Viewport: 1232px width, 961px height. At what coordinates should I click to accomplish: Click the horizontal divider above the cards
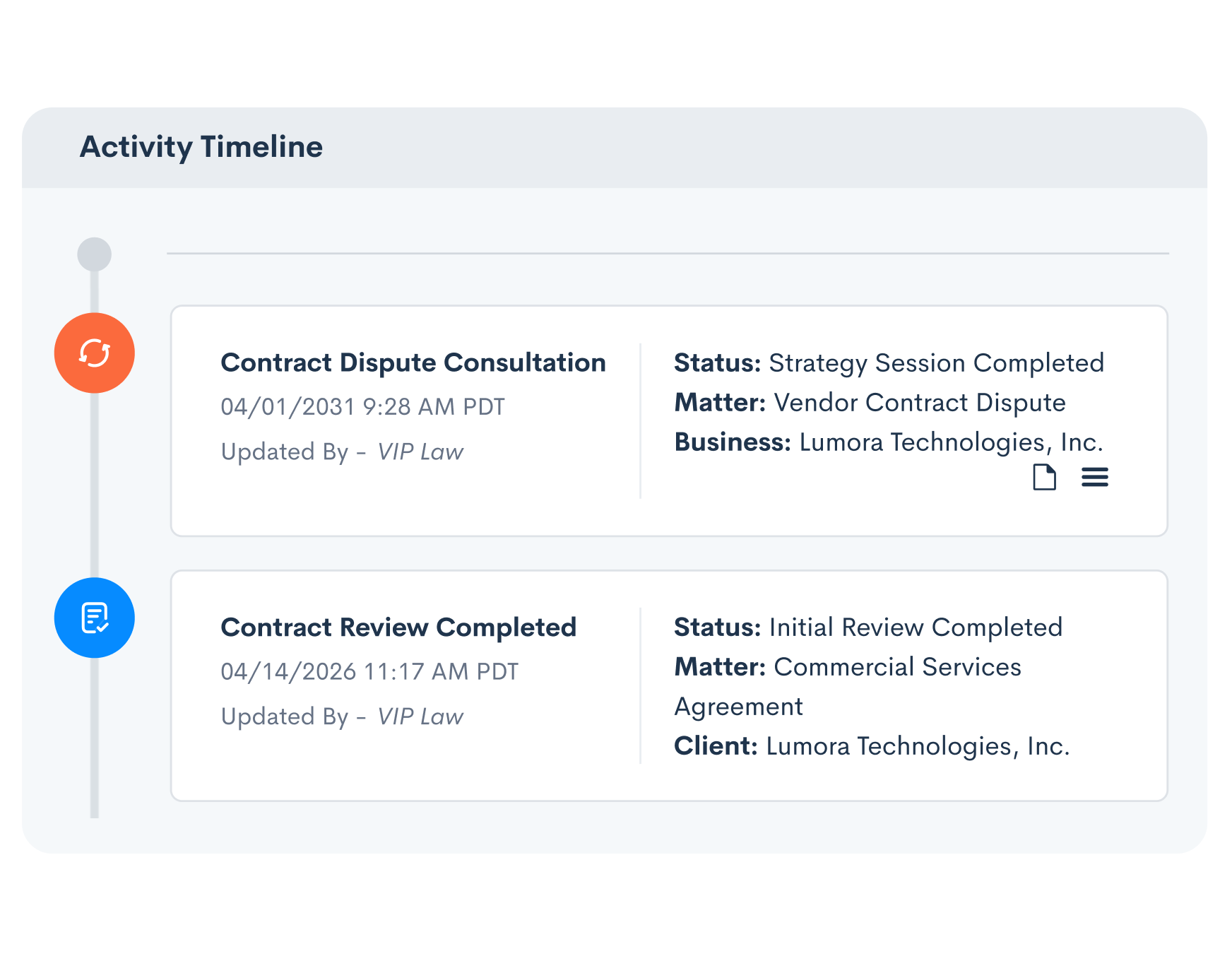coord(668,253)
